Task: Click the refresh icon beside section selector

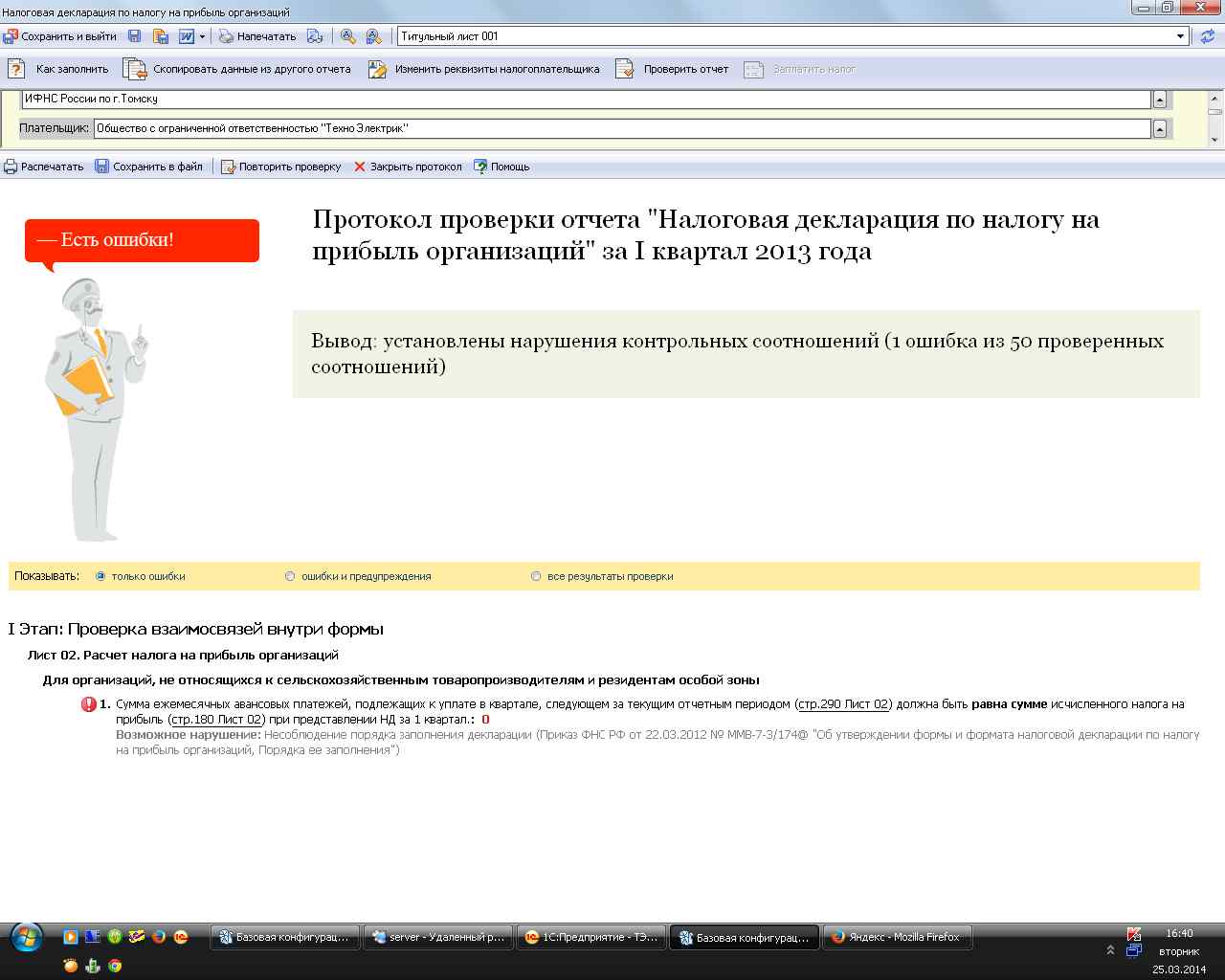Action: click(1208, 35)
